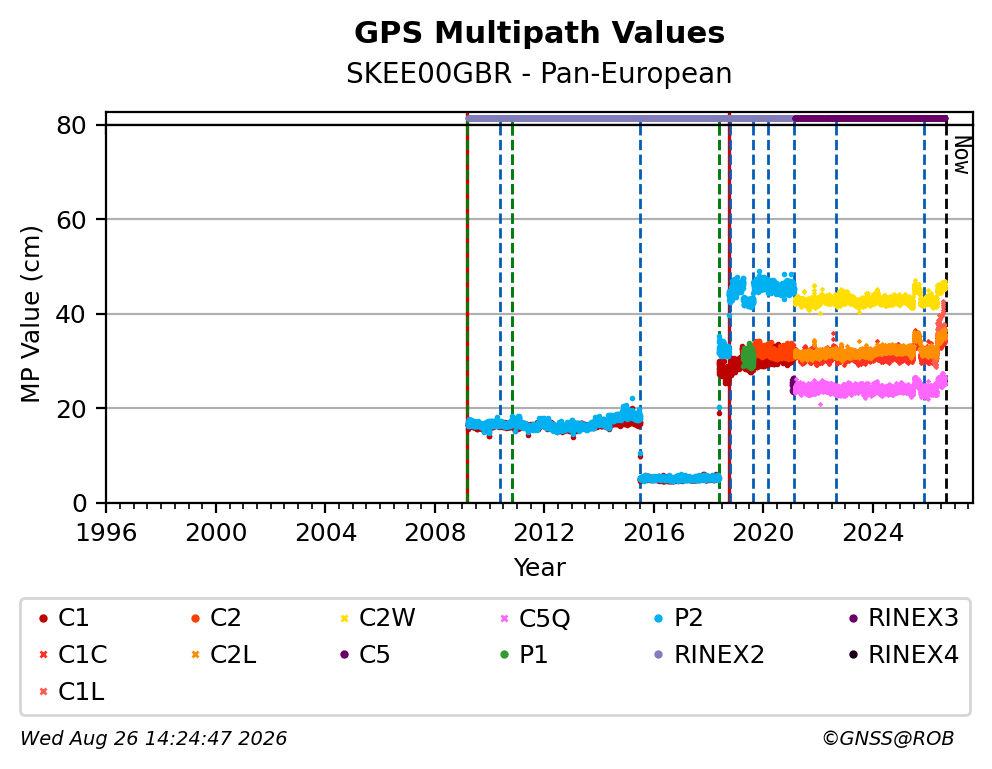Click the x-axis tick label 1996
This screenshot has height=769, width=992.
(x=106, y=532)
